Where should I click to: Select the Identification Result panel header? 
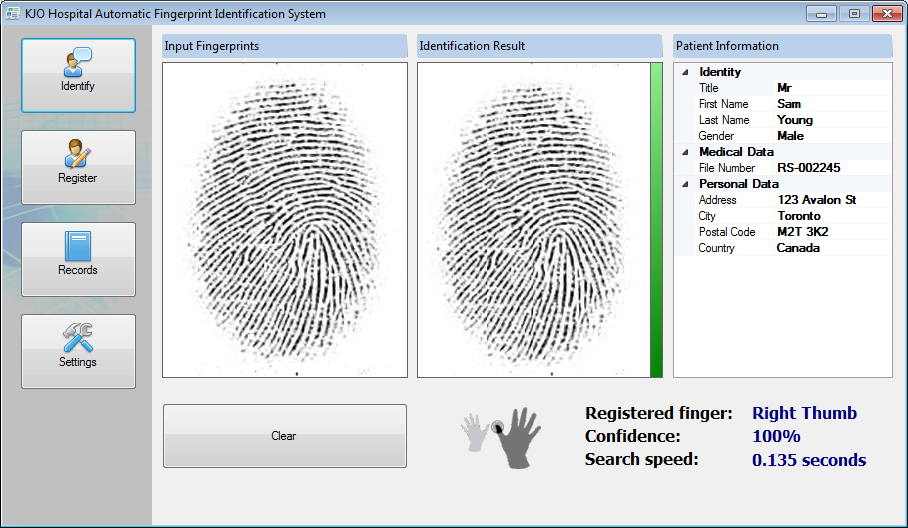click(x=540, y=46)
